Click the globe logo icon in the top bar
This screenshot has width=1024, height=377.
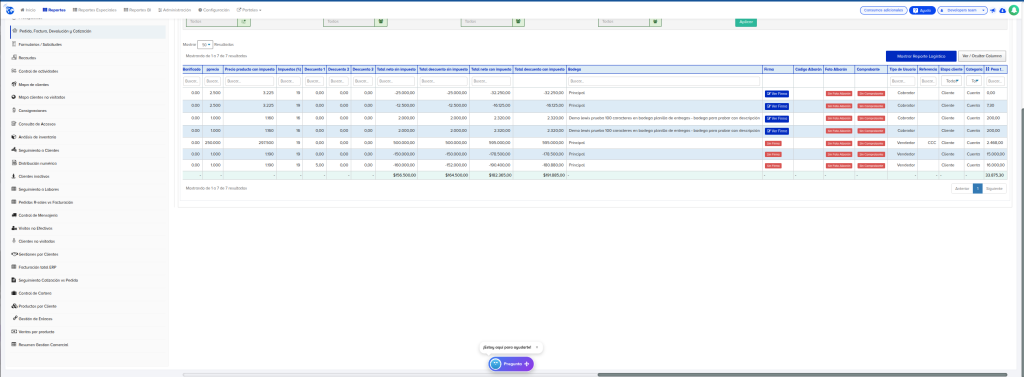click(10, 10)
